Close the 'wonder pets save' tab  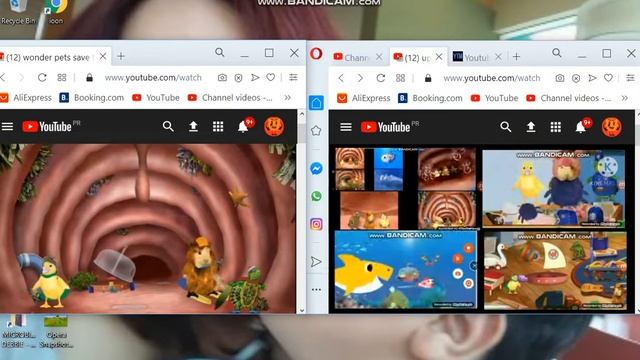click(103, 56)
